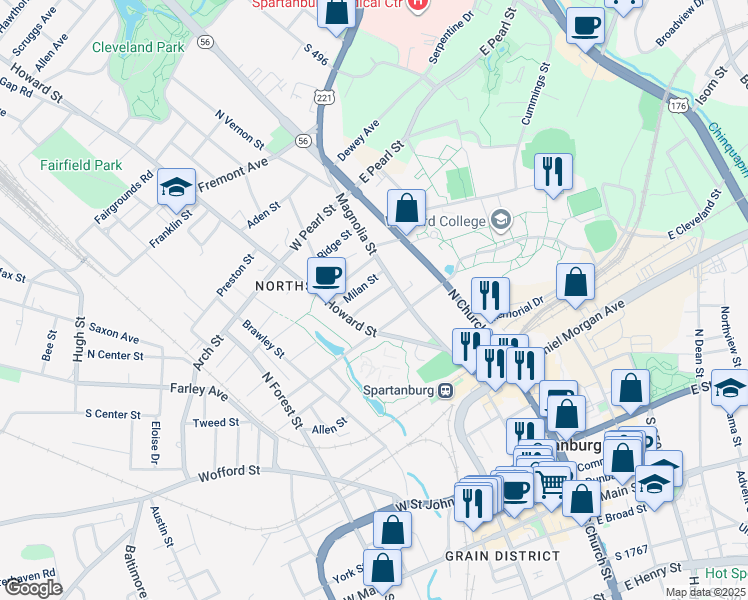
Task: Click the Magnolia St label
Action: (x=356, y=223)
